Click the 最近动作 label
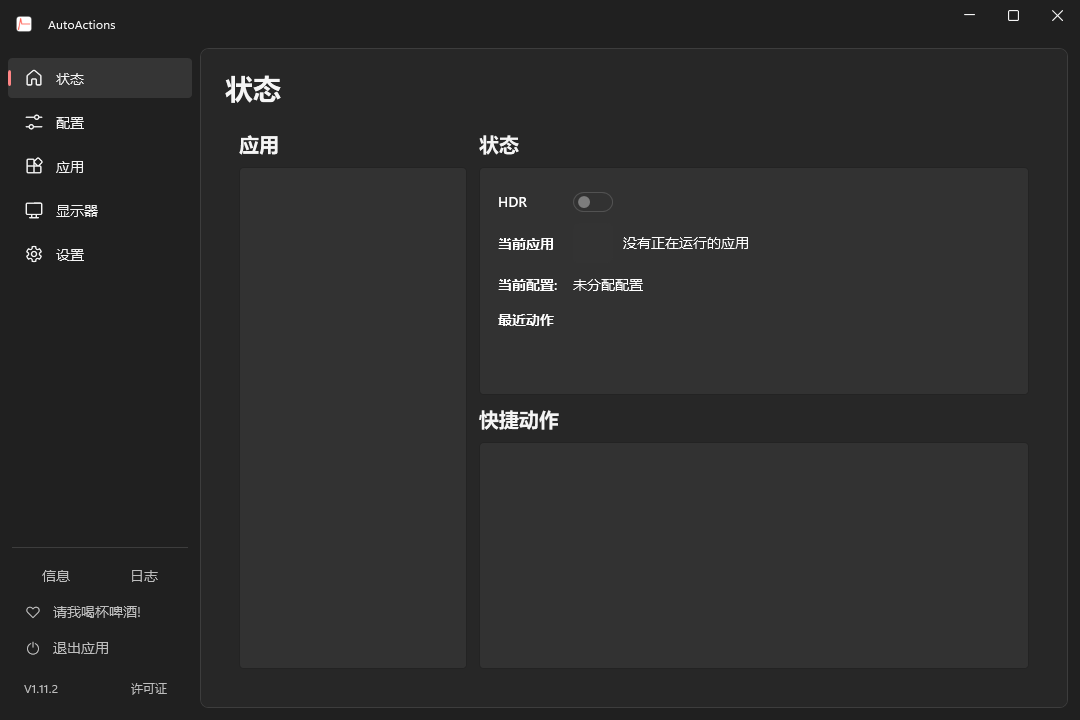This screenshot has height=720, width=1080. [x=526, y=320]
